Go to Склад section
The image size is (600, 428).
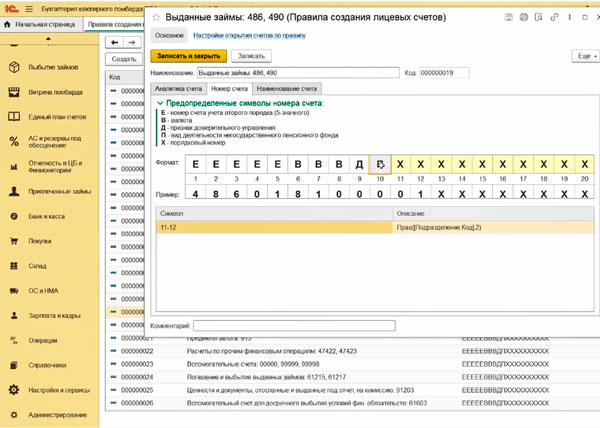(x=38, y=266)
